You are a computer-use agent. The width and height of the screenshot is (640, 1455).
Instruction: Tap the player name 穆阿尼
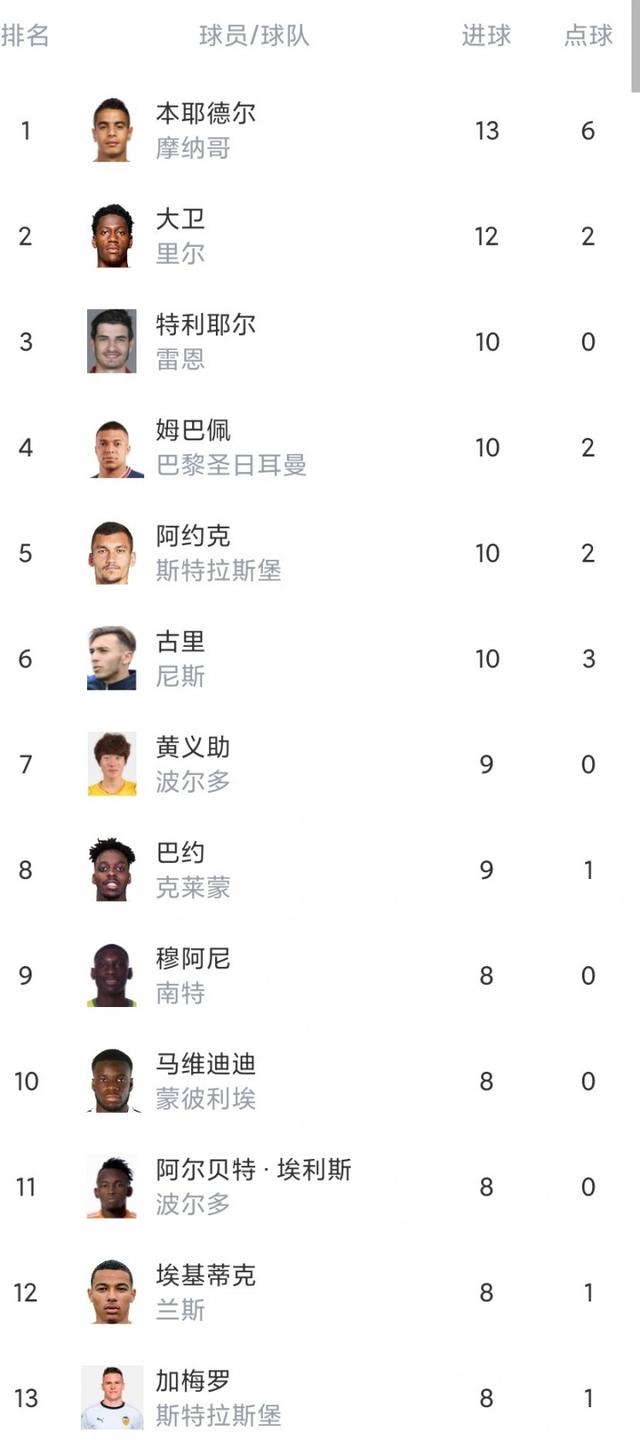pos(193,958)
